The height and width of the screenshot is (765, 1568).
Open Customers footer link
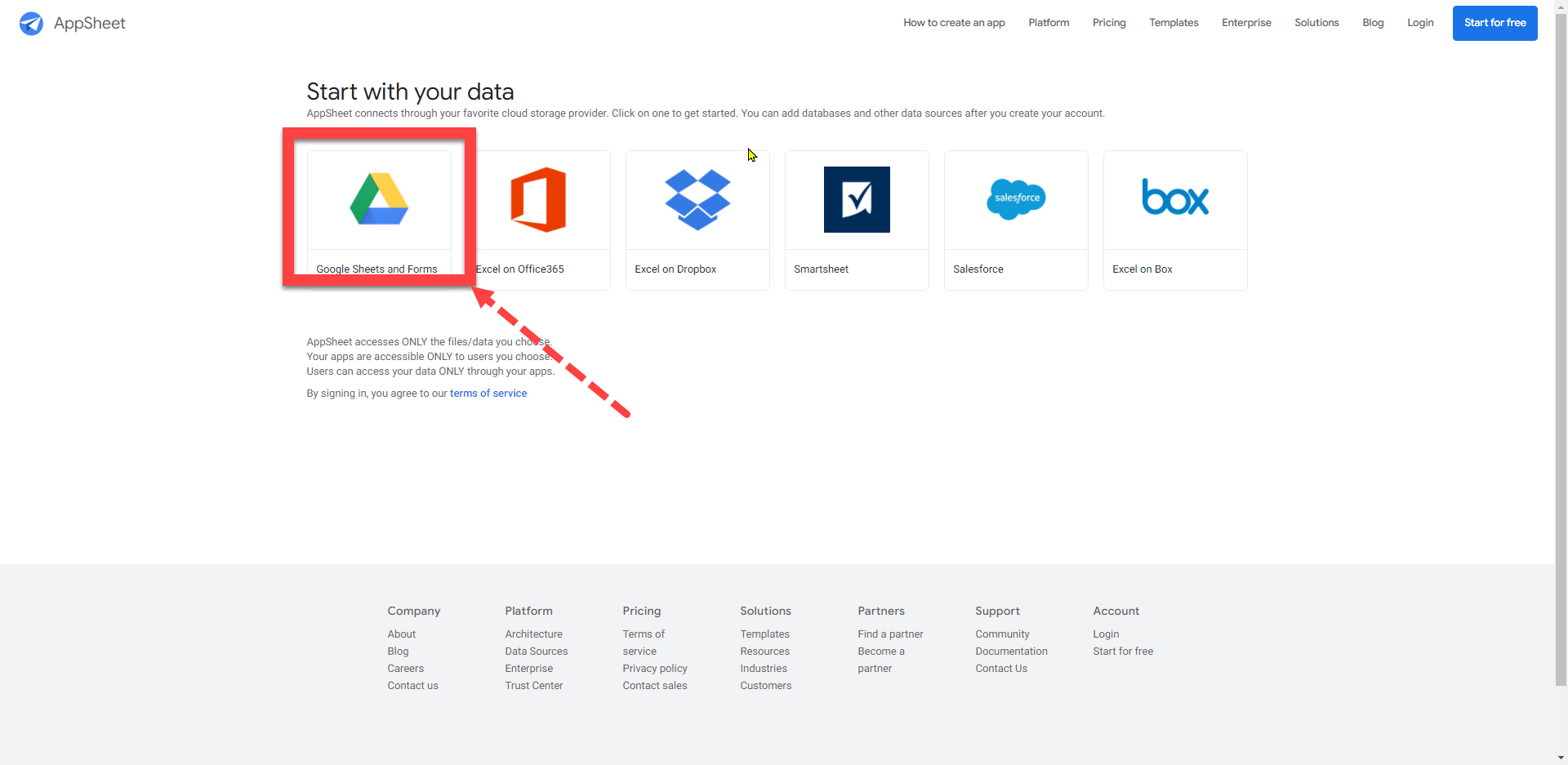tap(765, 686)
